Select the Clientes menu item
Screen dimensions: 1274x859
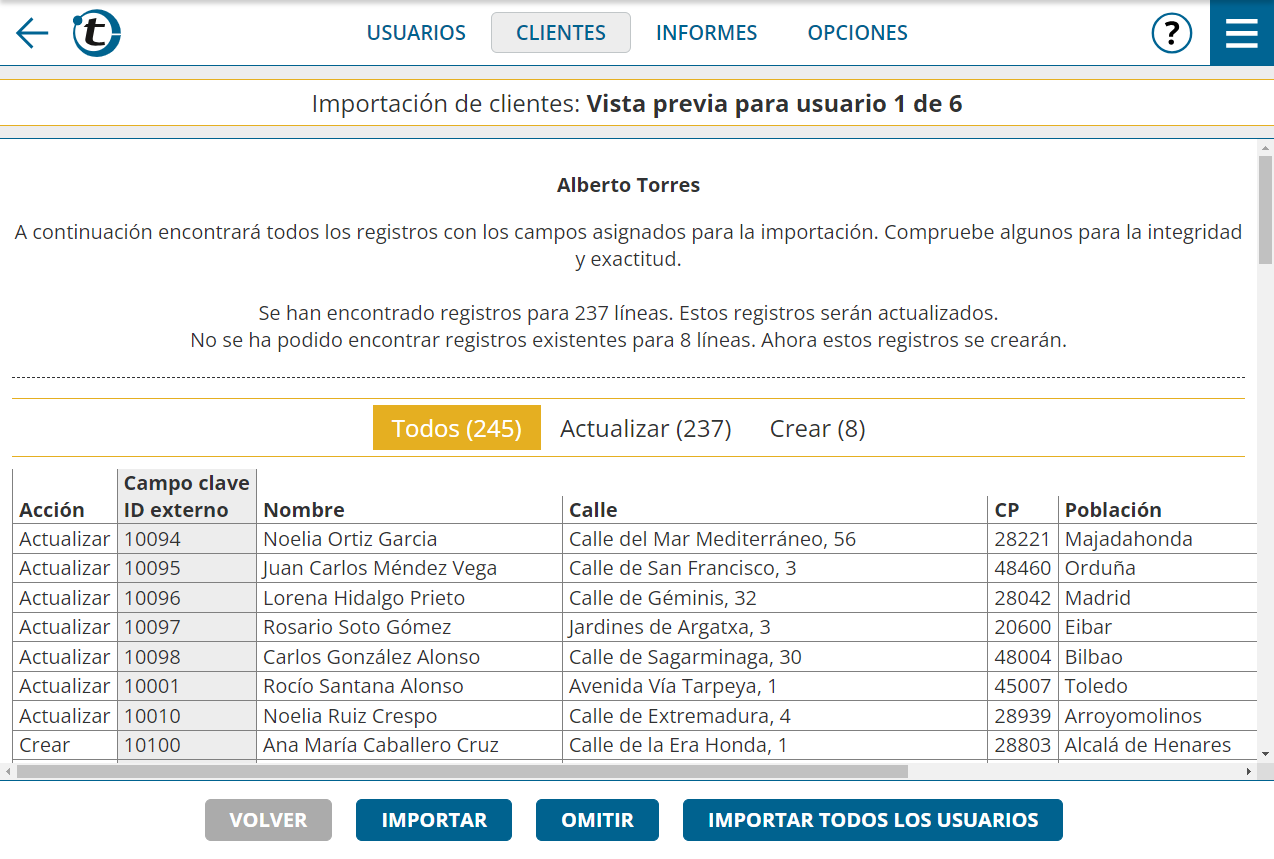click(560, 33)
